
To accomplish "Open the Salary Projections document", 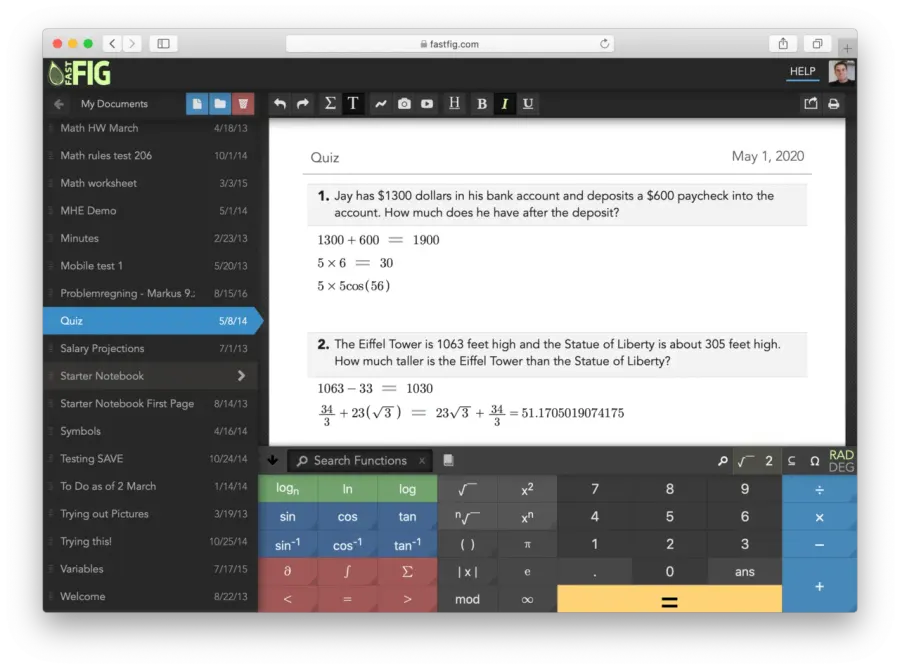I will coord(150,348).
